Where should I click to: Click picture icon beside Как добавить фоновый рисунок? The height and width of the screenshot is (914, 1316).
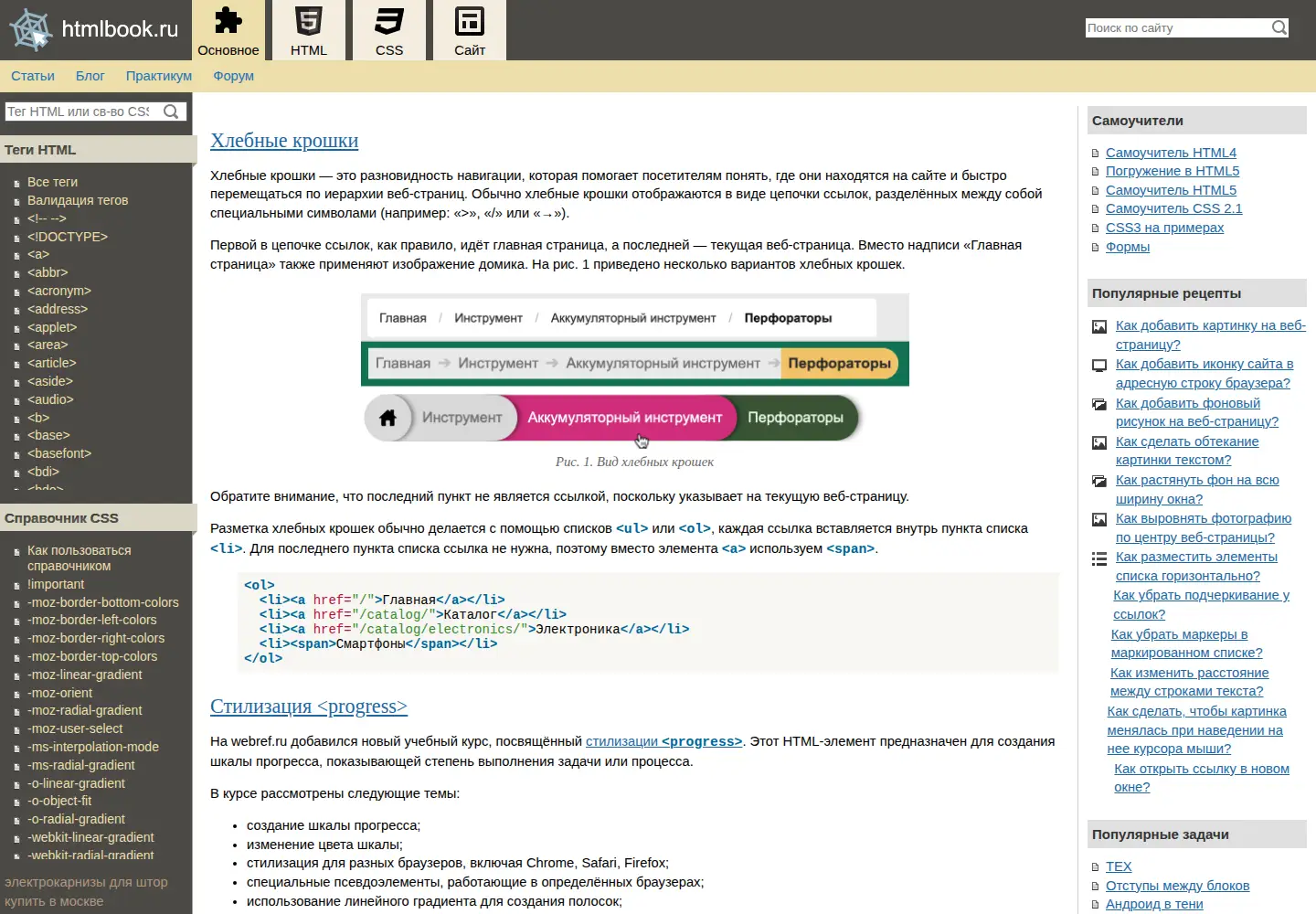point(1099,404)
